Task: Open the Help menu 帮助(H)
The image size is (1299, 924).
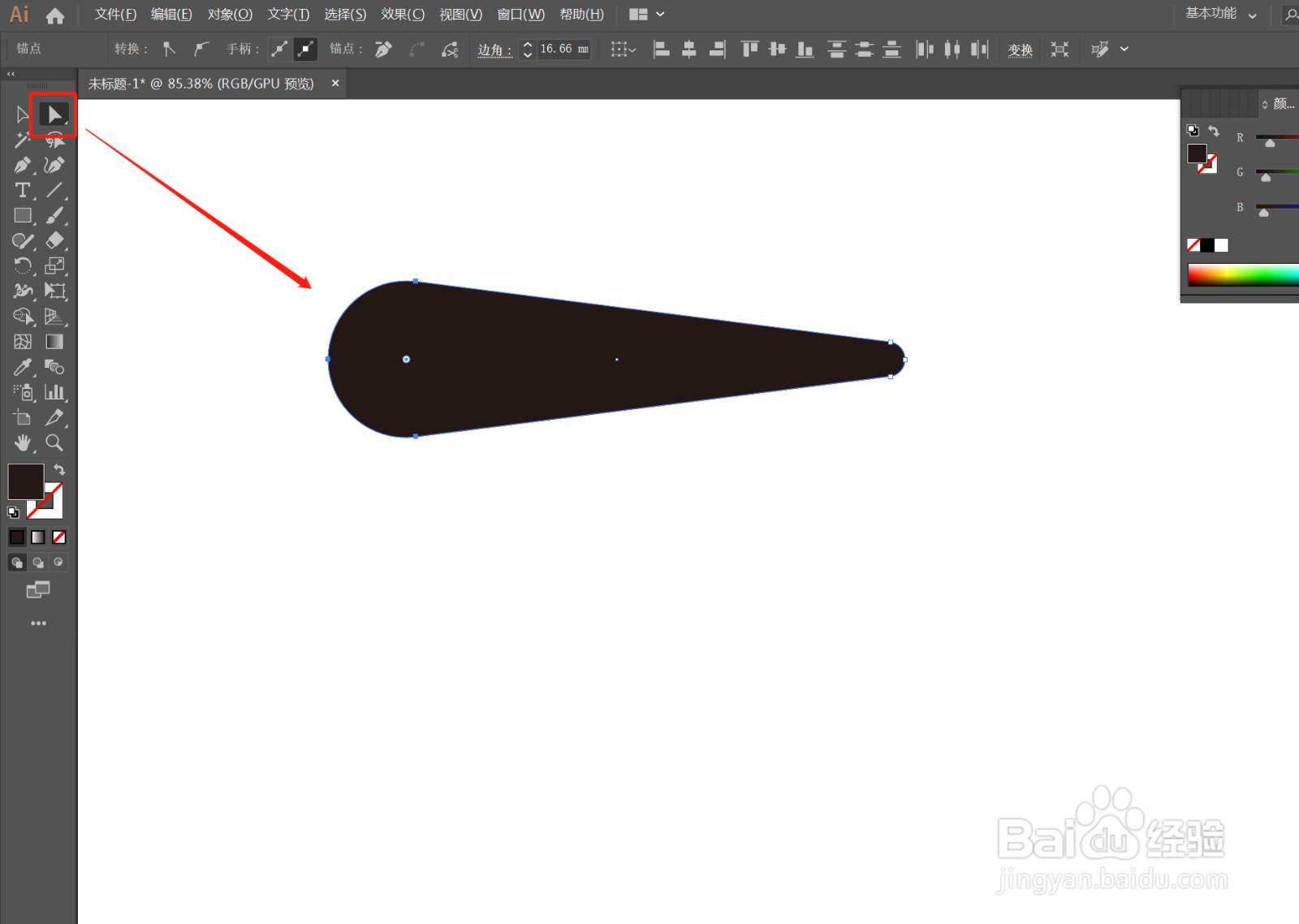Action: 581,15
